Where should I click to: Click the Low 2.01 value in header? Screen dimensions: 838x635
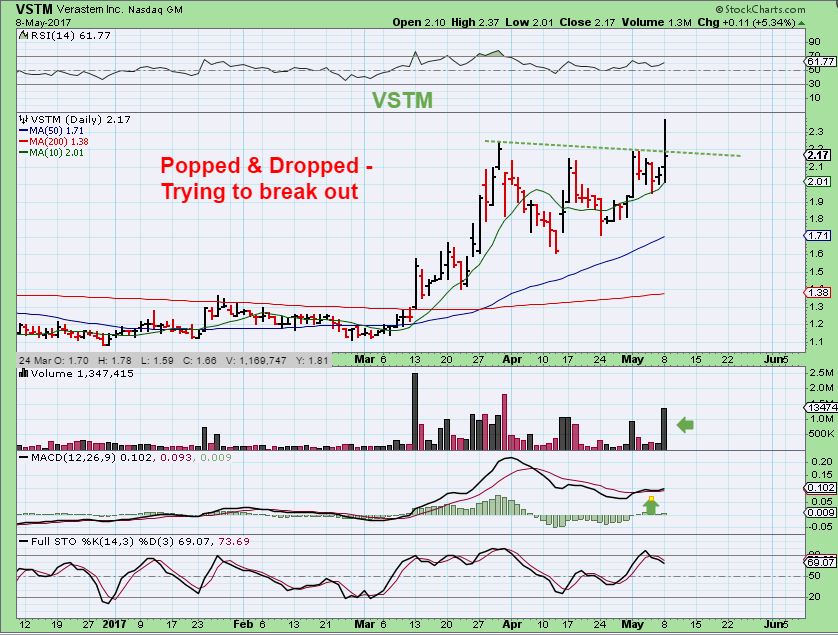click(x=530, y=22)
